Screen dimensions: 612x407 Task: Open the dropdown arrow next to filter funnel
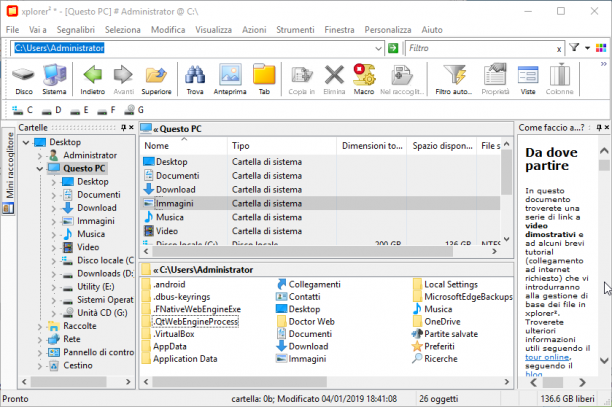pos(587,48)
